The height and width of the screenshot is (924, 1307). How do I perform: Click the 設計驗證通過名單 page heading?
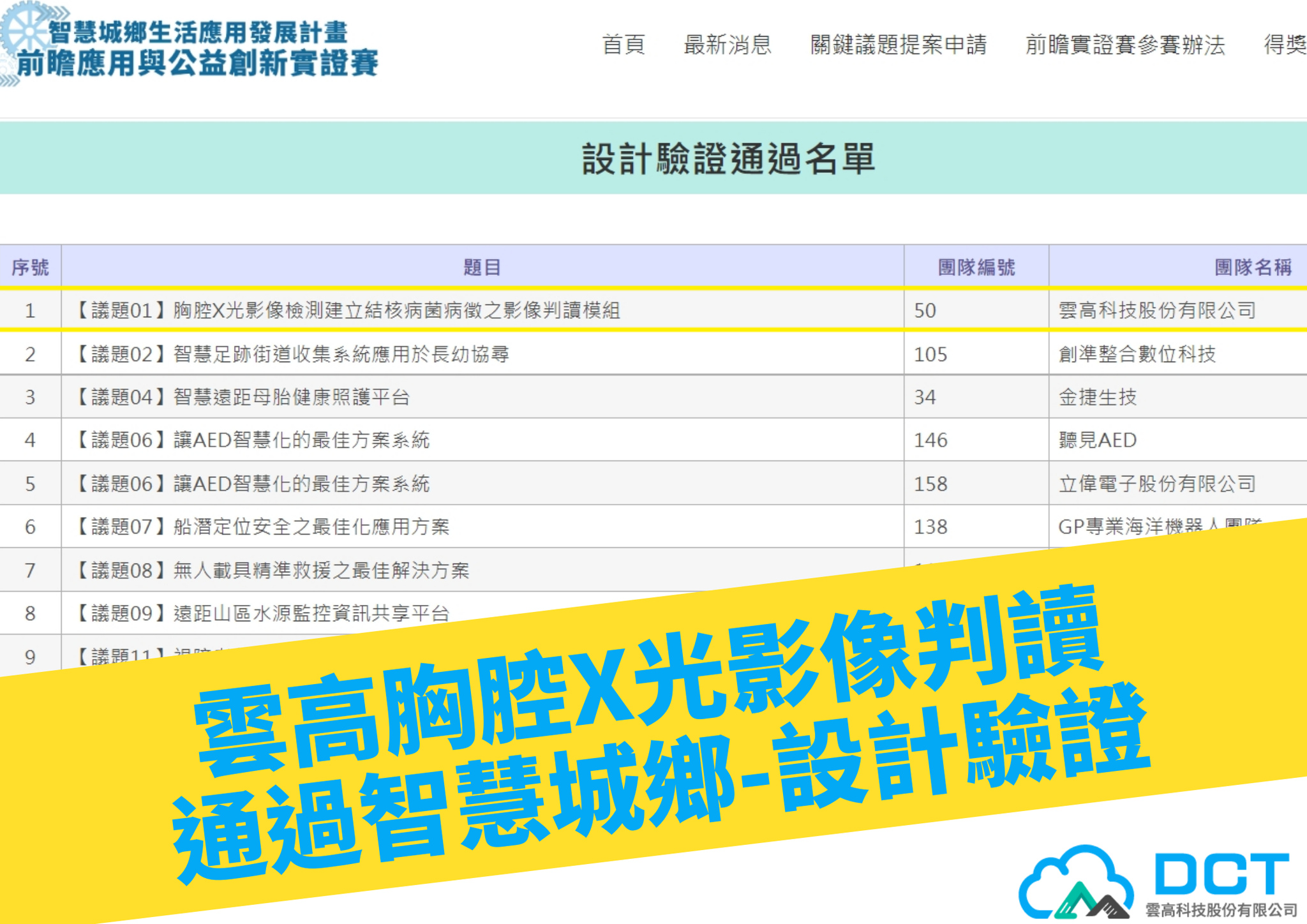tap(728, 158)
